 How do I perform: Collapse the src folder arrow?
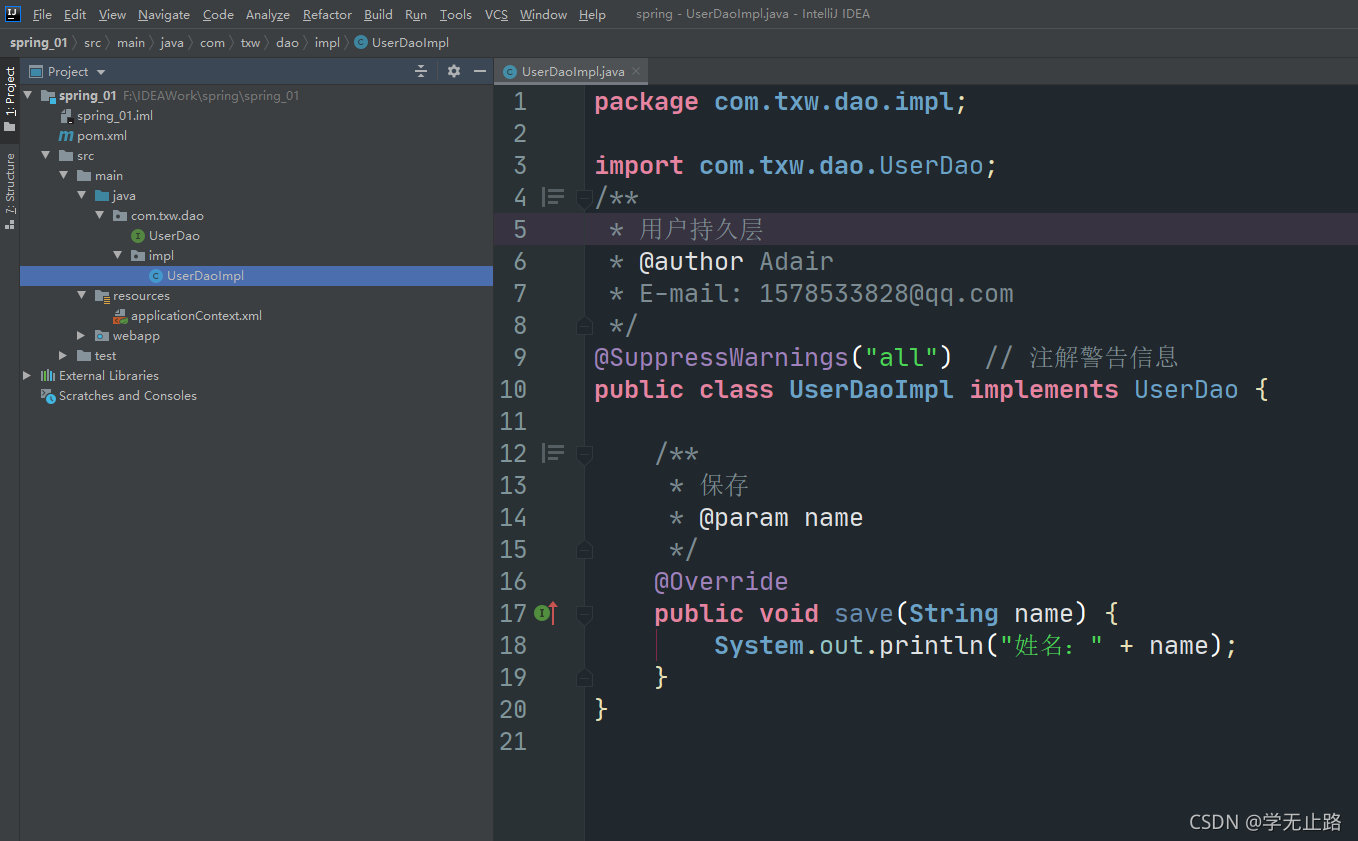[46, 156]
